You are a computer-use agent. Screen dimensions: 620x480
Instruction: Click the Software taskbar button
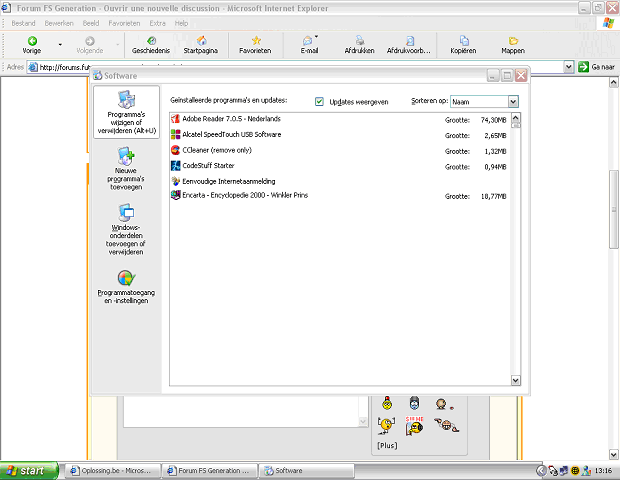pos(307,471)
